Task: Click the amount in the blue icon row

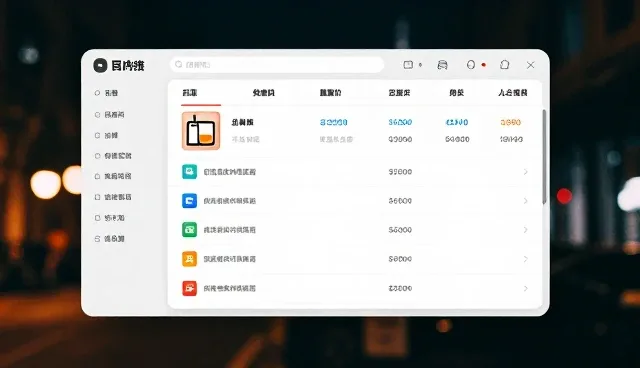Action: (x=400, y=201)
